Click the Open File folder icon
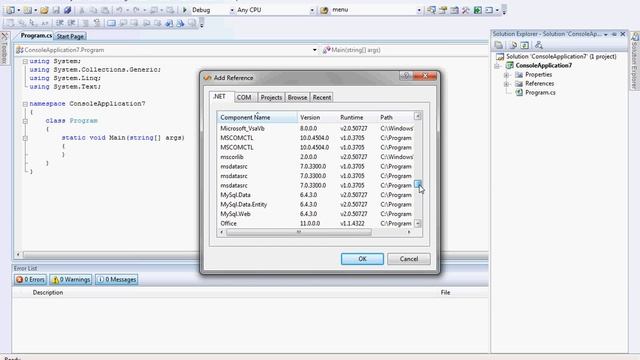The width and height of the screenshot is (640, 360). (x=44, y=10)
